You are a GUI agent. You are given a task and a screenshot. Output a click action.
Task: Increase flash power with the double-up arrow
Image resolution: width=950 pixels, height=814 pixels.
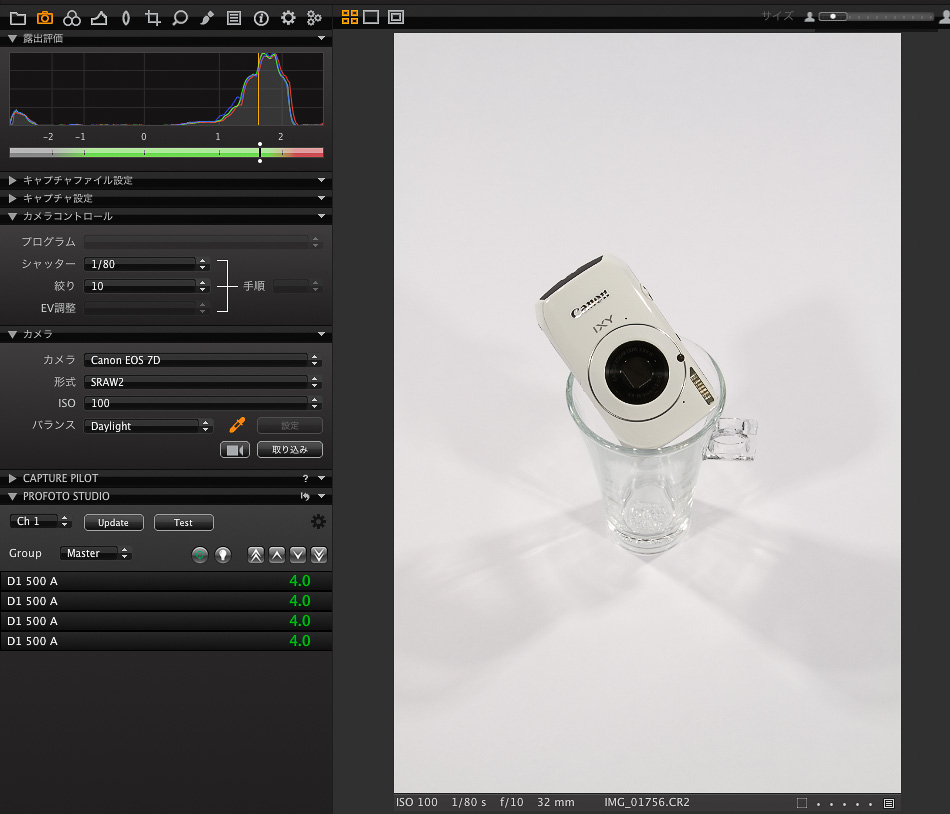[x=256, y=554]
